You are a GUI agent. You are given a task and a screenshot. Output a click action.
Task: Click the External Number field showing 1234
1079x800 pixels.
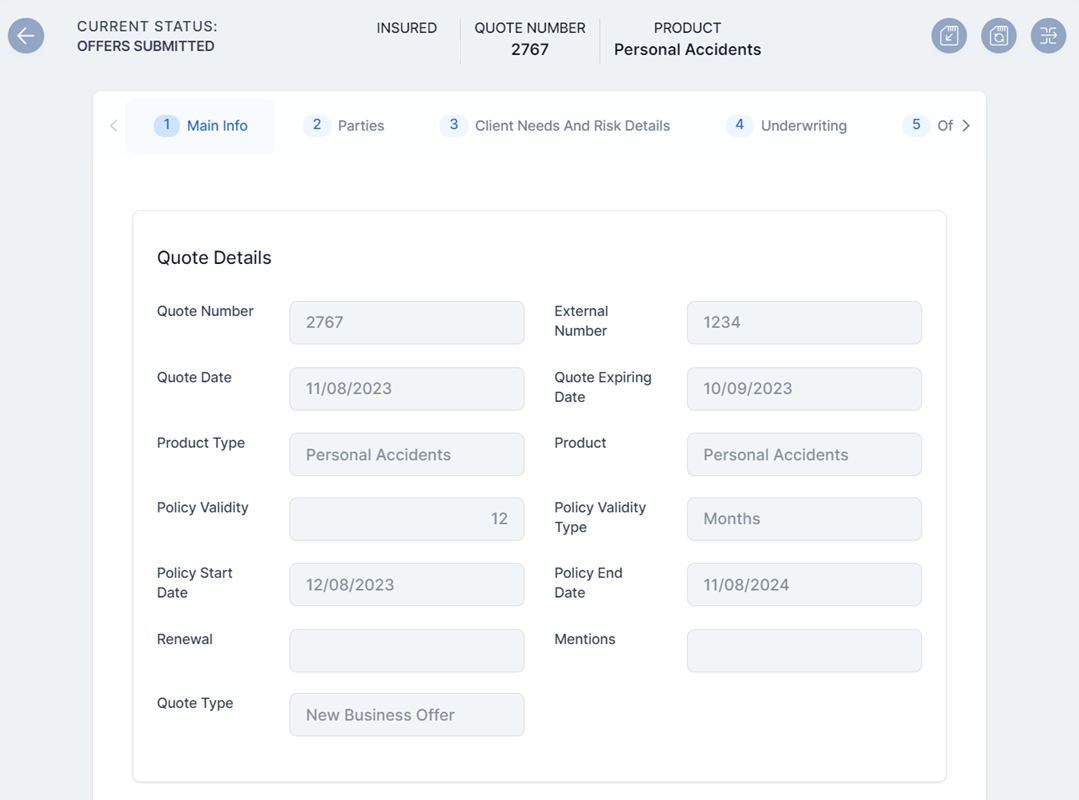pos(803,323)
